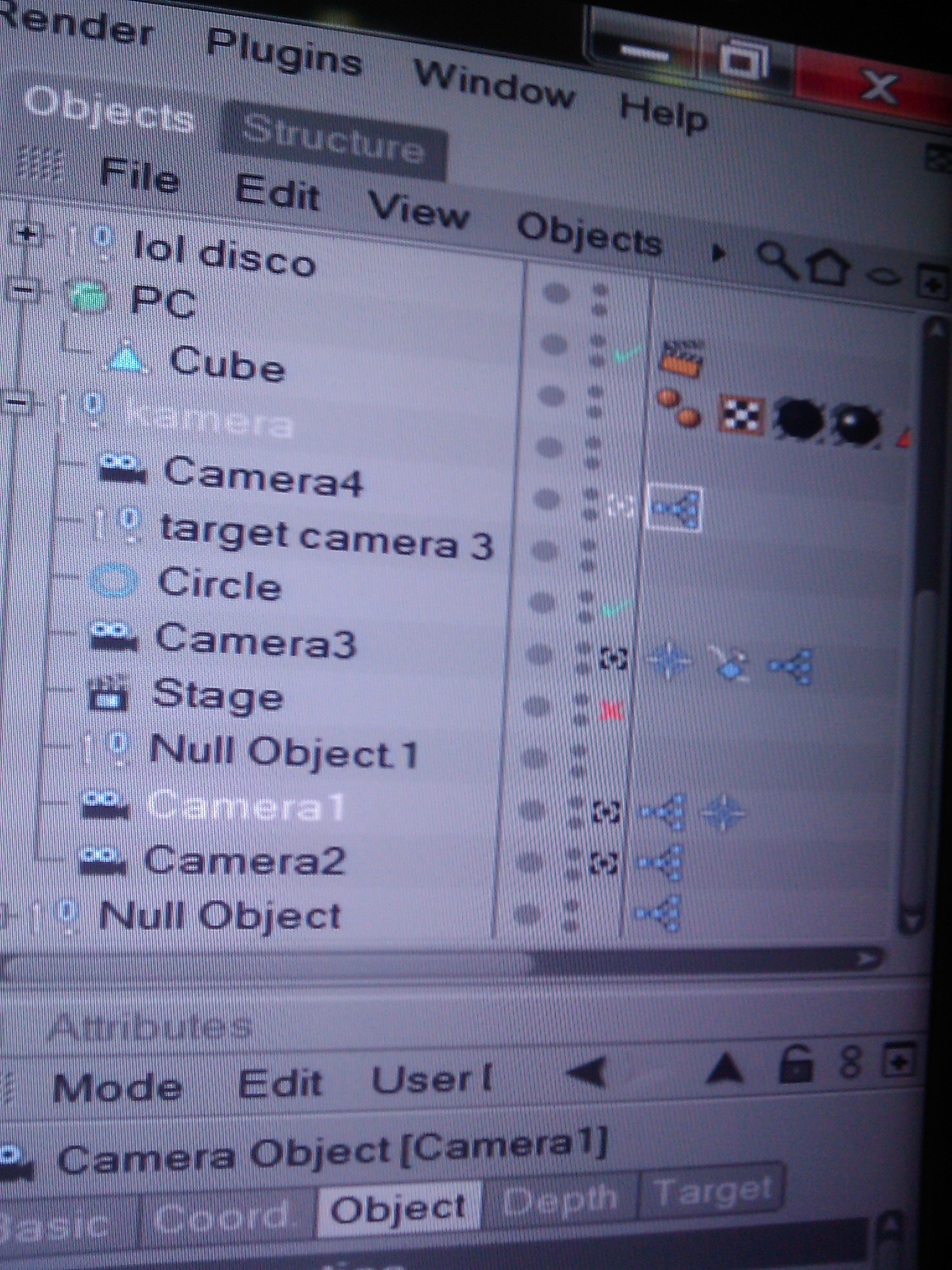
Task: Click the clapperboard tag on the PC row
Action: (681, 358)
